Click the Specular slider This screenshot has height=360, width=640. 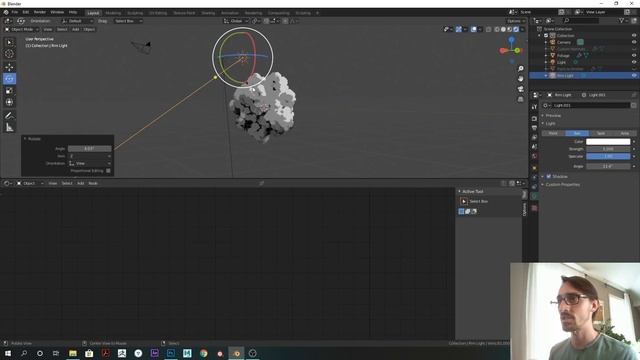608,156
